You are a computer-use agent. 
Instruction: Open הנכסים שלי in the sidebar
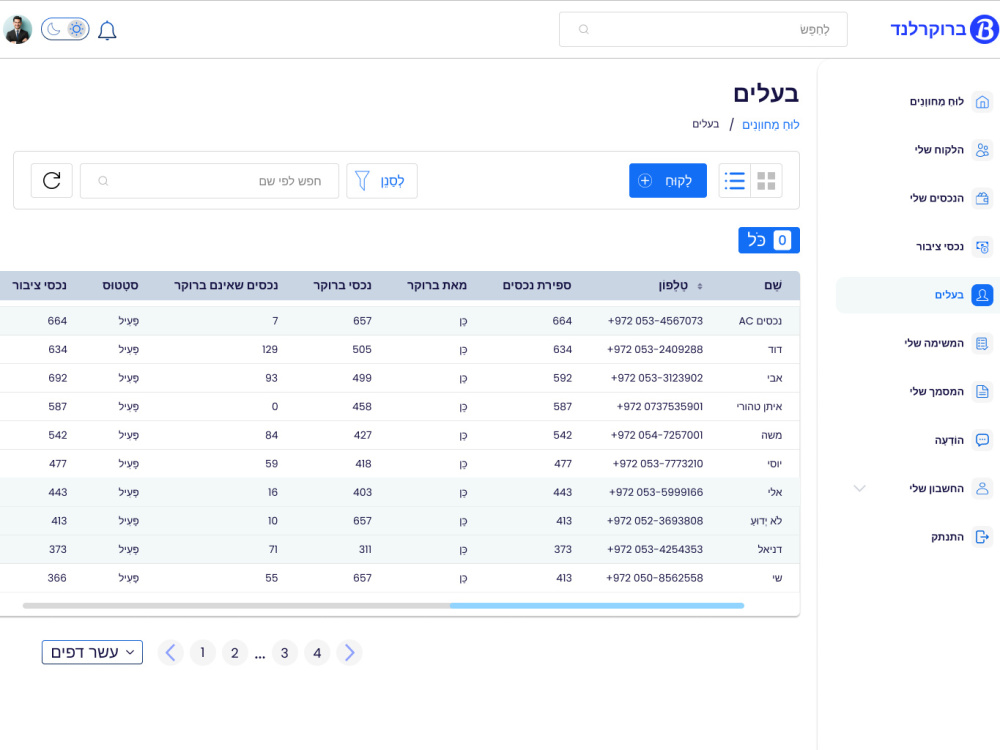[x=937, y=198]
